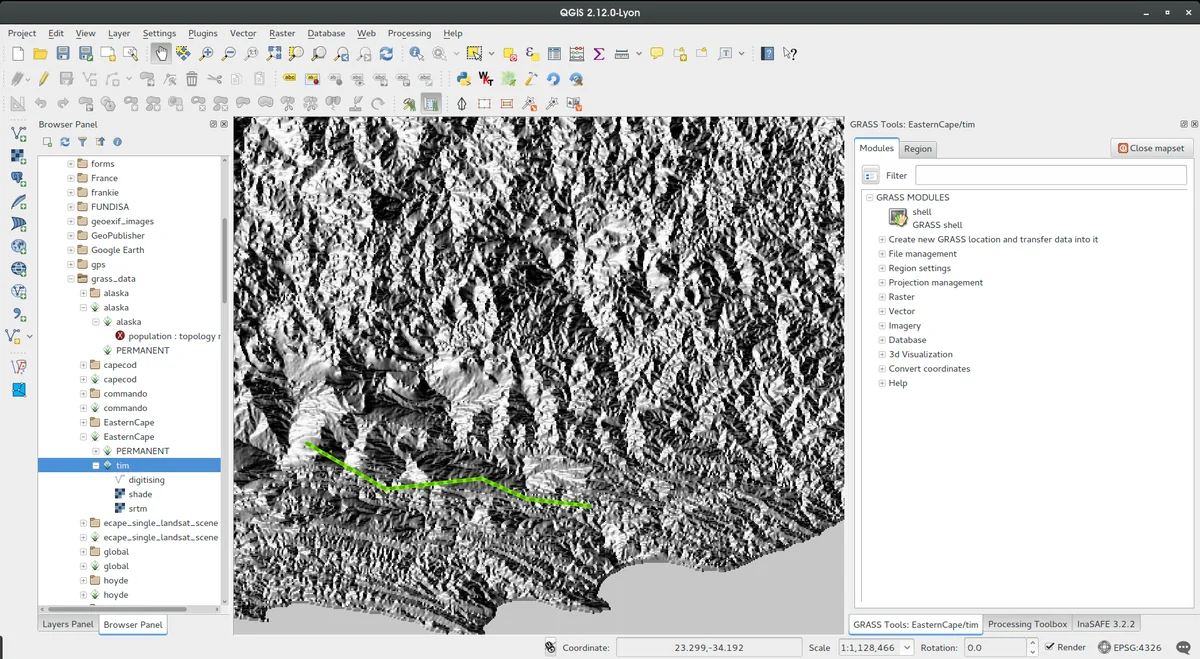This screenshot has height=659, width=1200.
Task: Open the Processing menu
Action: click(x=409, y=33)
